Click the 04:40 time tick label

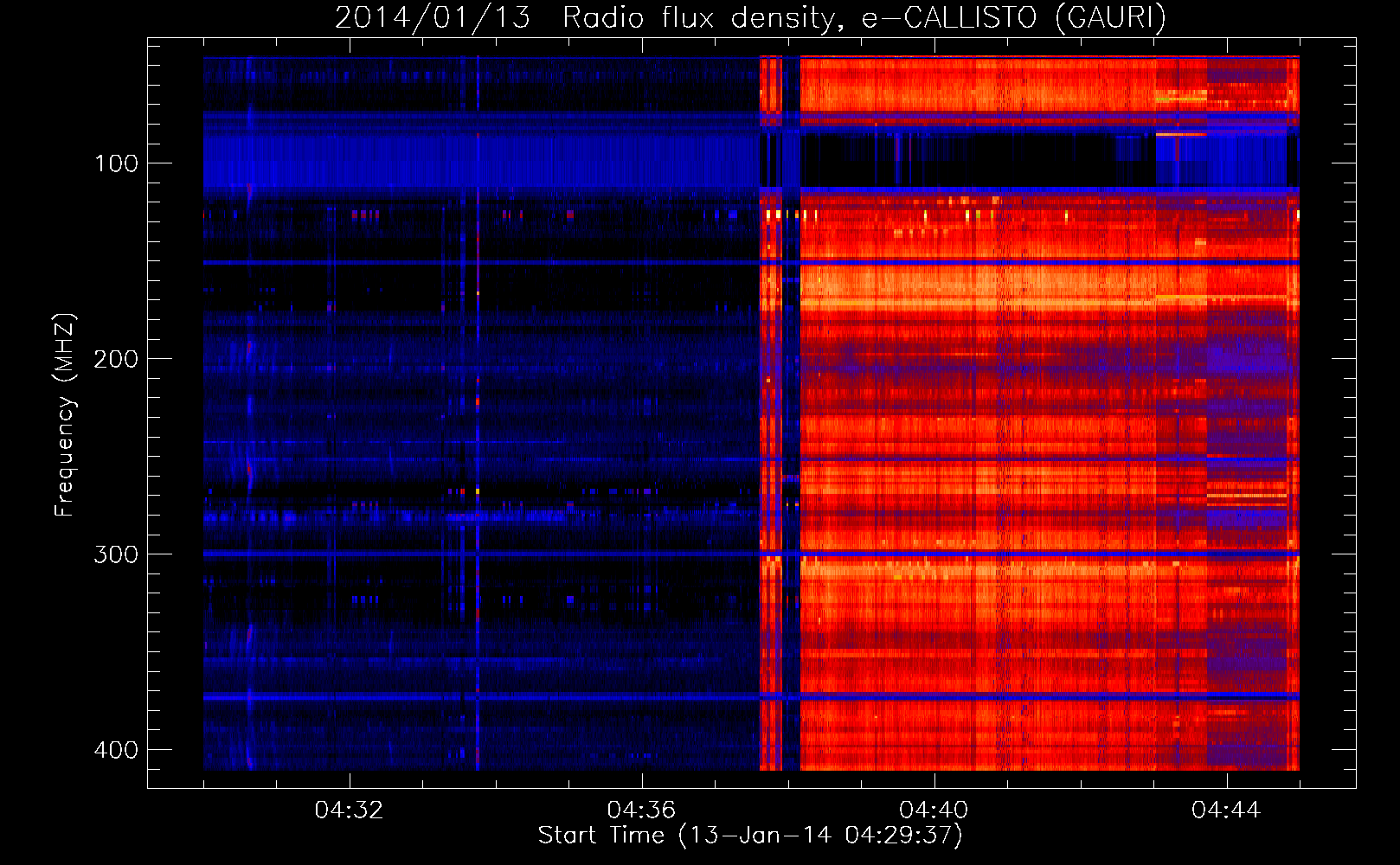tap(934, 811)
